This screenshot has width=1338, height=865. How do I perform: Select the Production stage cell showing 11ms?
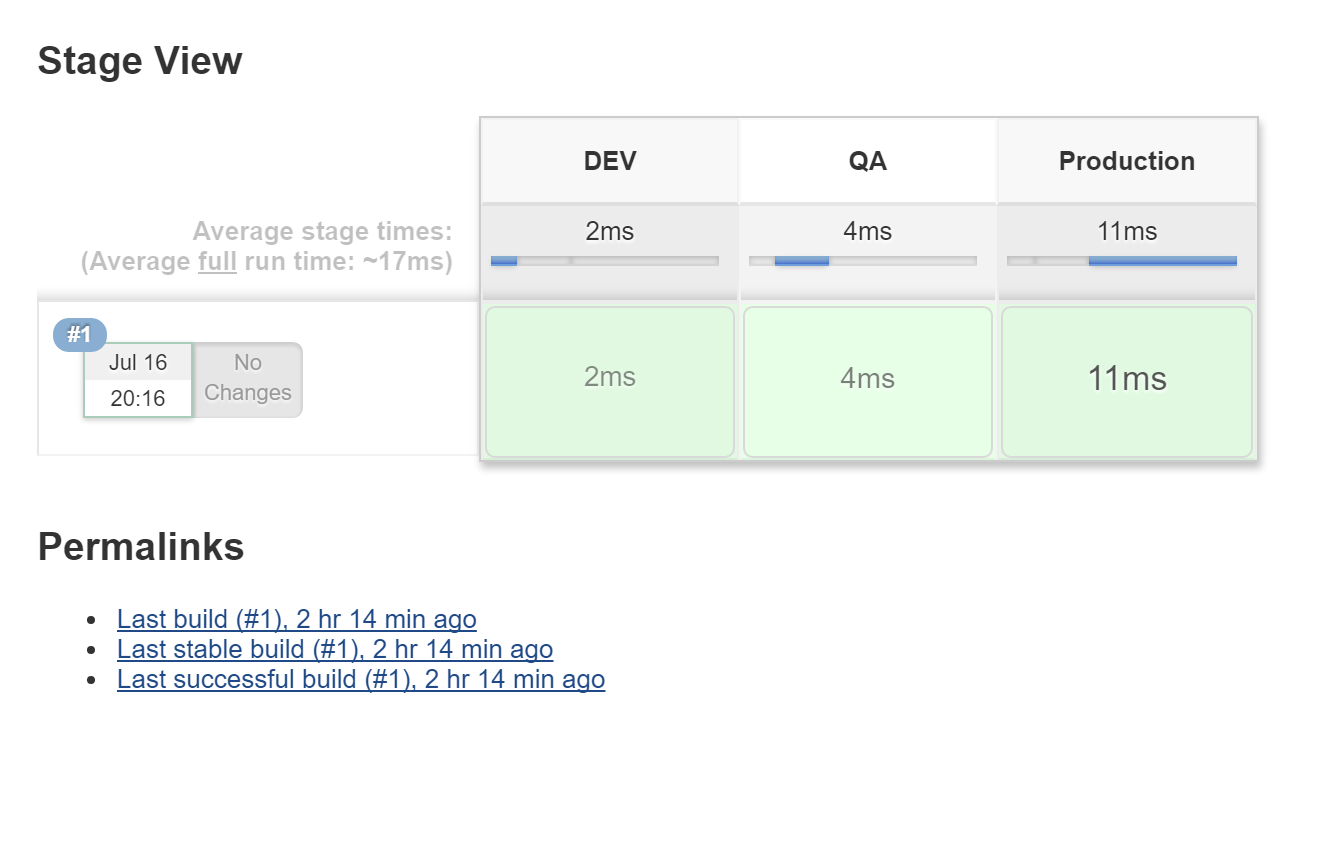coord(1126,381)
